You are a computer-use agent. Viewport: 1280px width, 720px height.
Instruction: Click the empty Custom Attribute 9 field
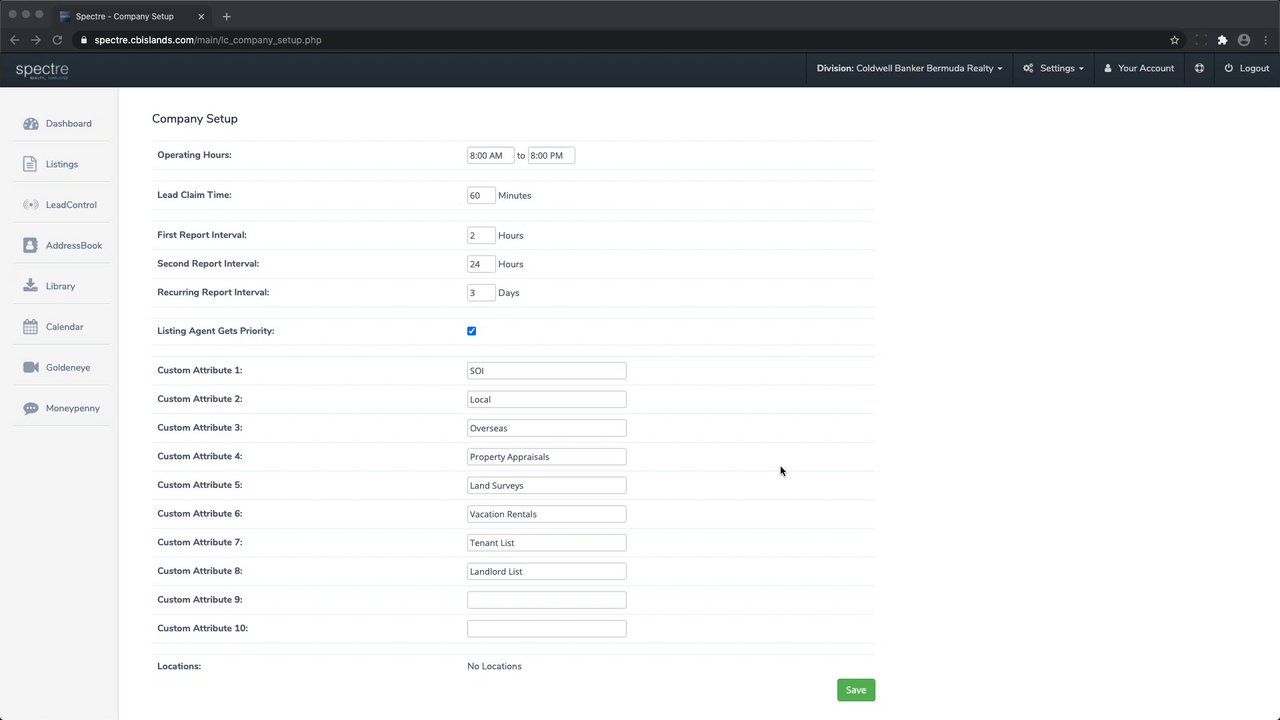[x=547, y=600]
